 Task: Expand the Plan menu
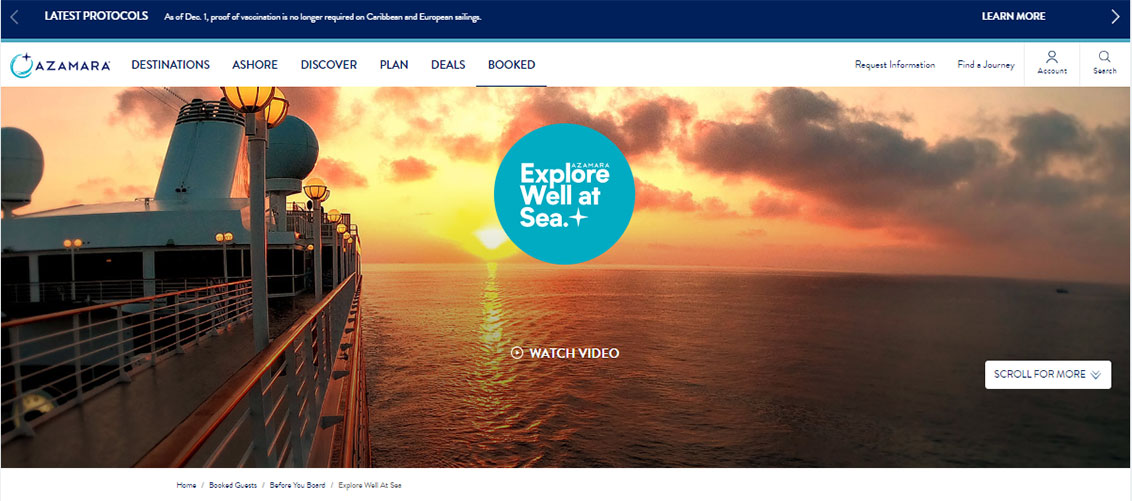click(x=394, y=65)
